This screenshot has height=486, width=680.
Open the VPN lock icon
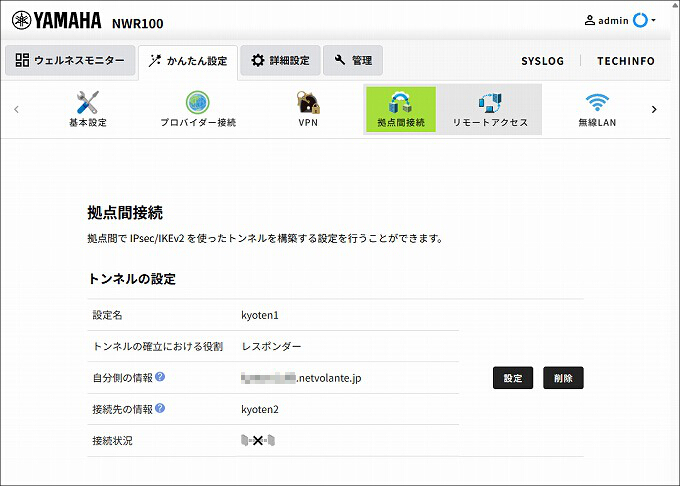pos(308,102)
